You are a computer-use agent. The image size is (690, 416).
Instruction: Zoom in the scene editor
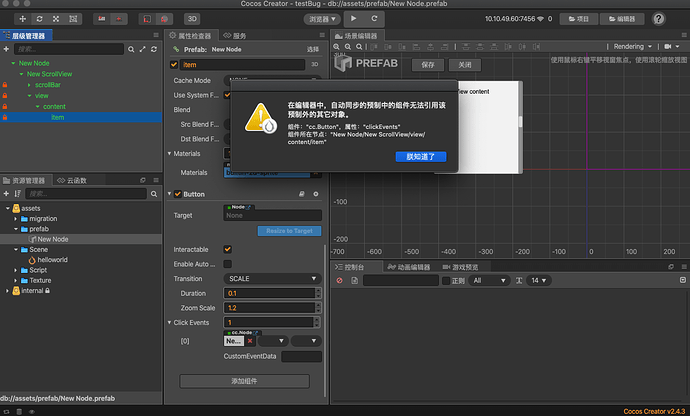tap(336, 47)
